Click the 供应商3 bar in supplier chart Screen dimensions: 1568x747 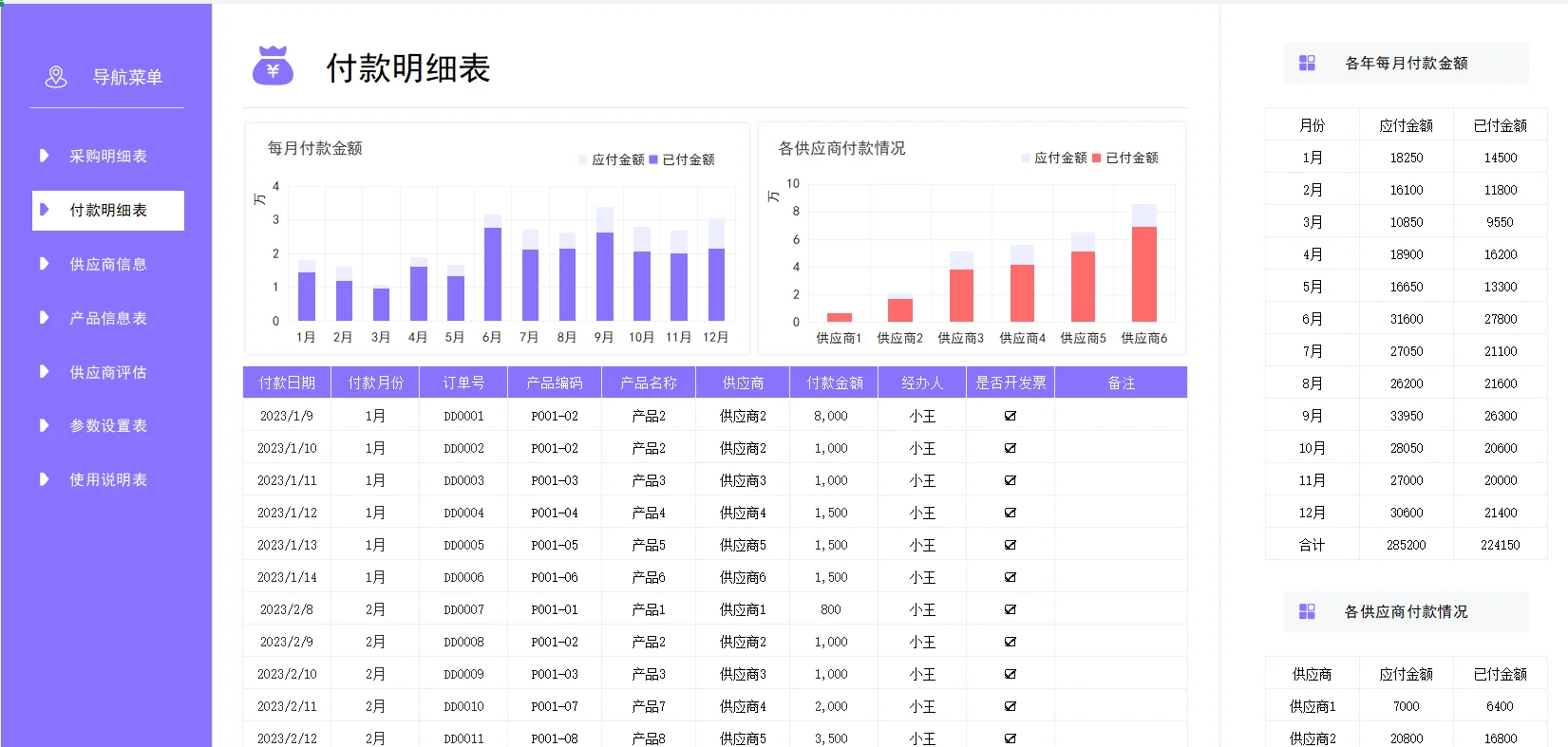click(x=961, y=295)
